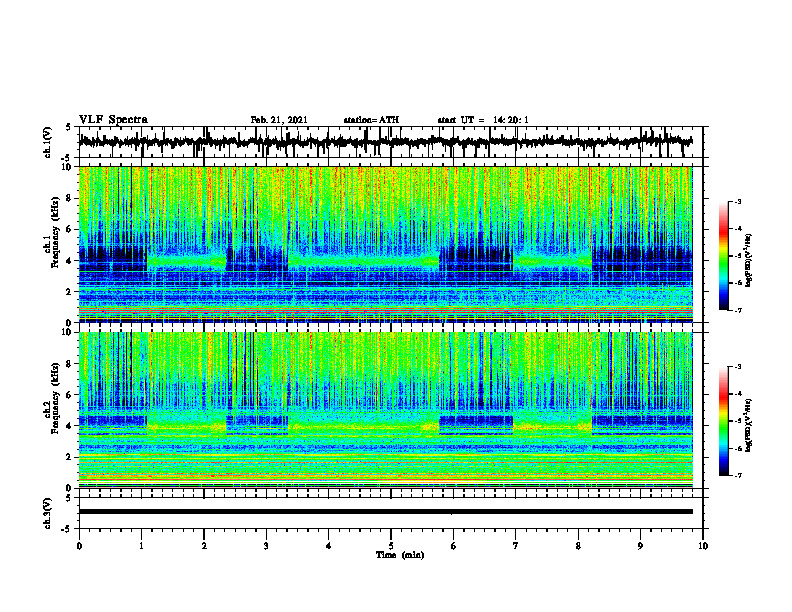Click the time axis tick label "0"
This screenshot has width=792, height=612.
(x=79, y=546)
